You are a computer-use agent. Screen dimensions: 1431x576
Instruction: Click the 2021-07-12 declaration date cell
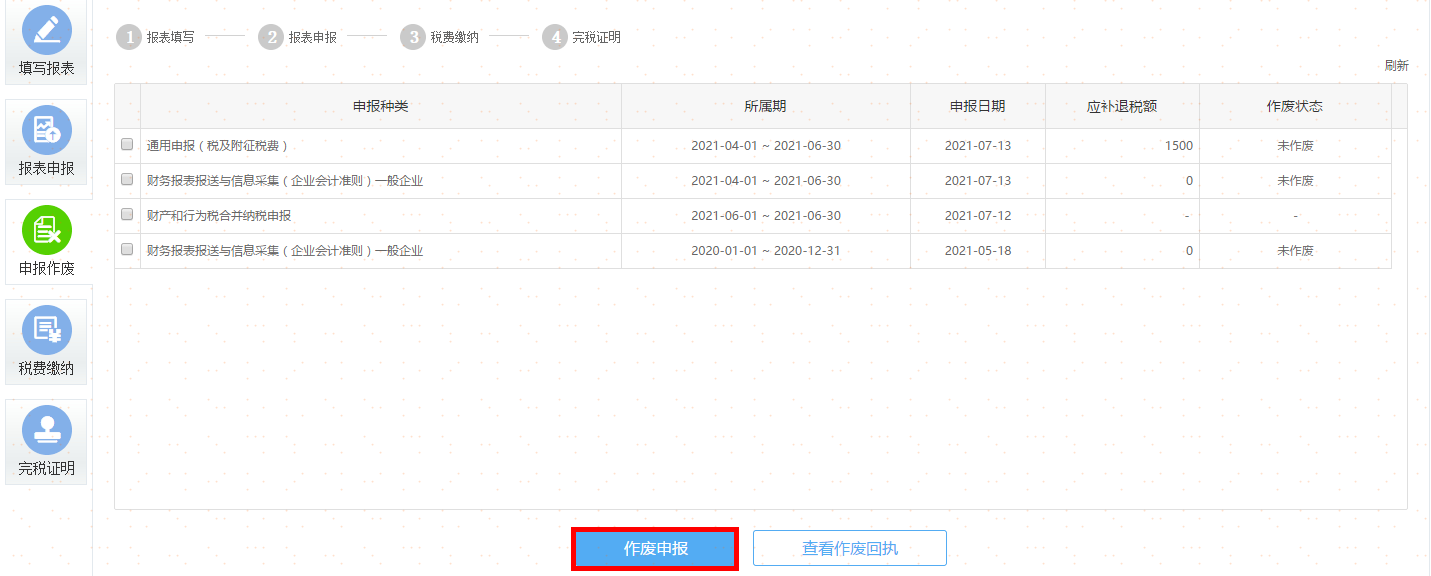pos(978,216)
